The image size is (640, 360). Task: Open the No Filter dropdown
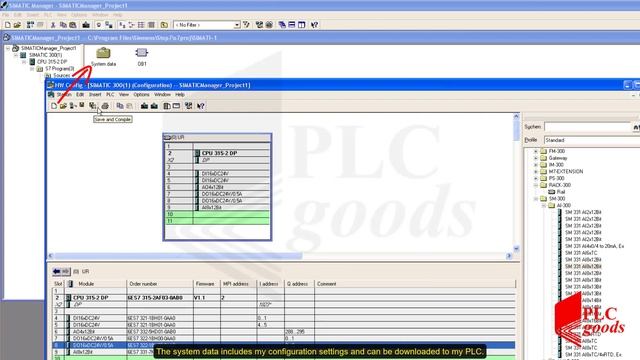pos(237,25)
